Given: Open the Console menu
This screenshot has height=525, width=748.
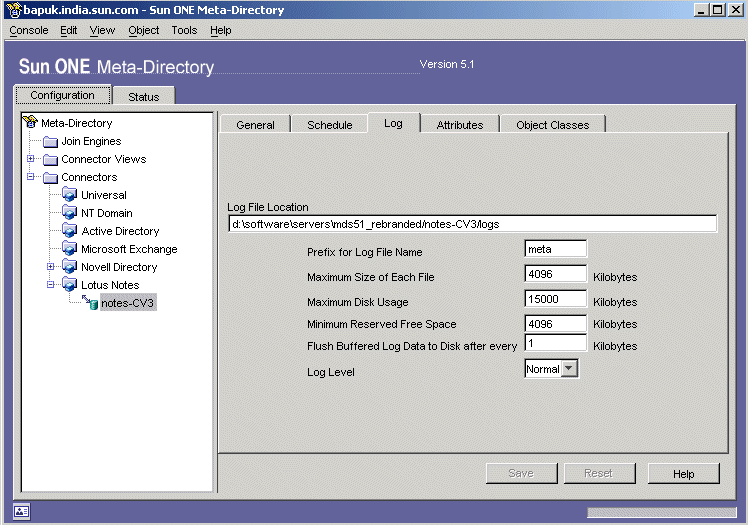Looking at the screenshot, I should (29, 31).
